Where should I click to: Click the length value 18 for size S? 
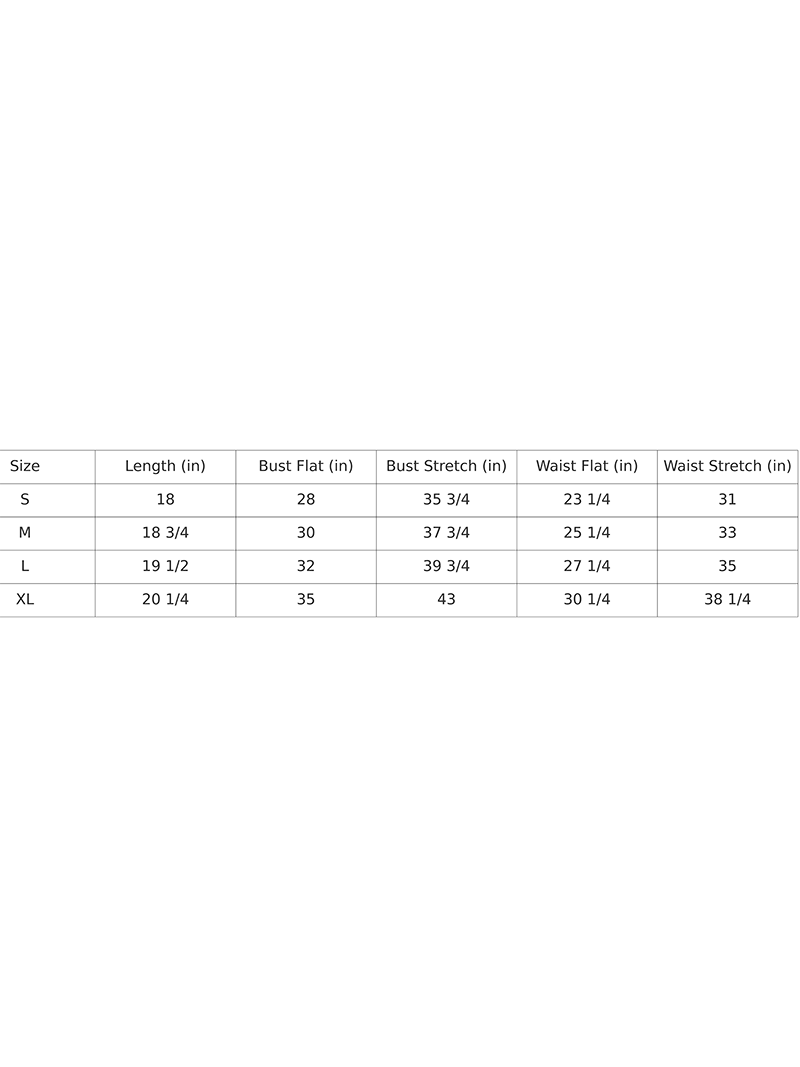165,499
